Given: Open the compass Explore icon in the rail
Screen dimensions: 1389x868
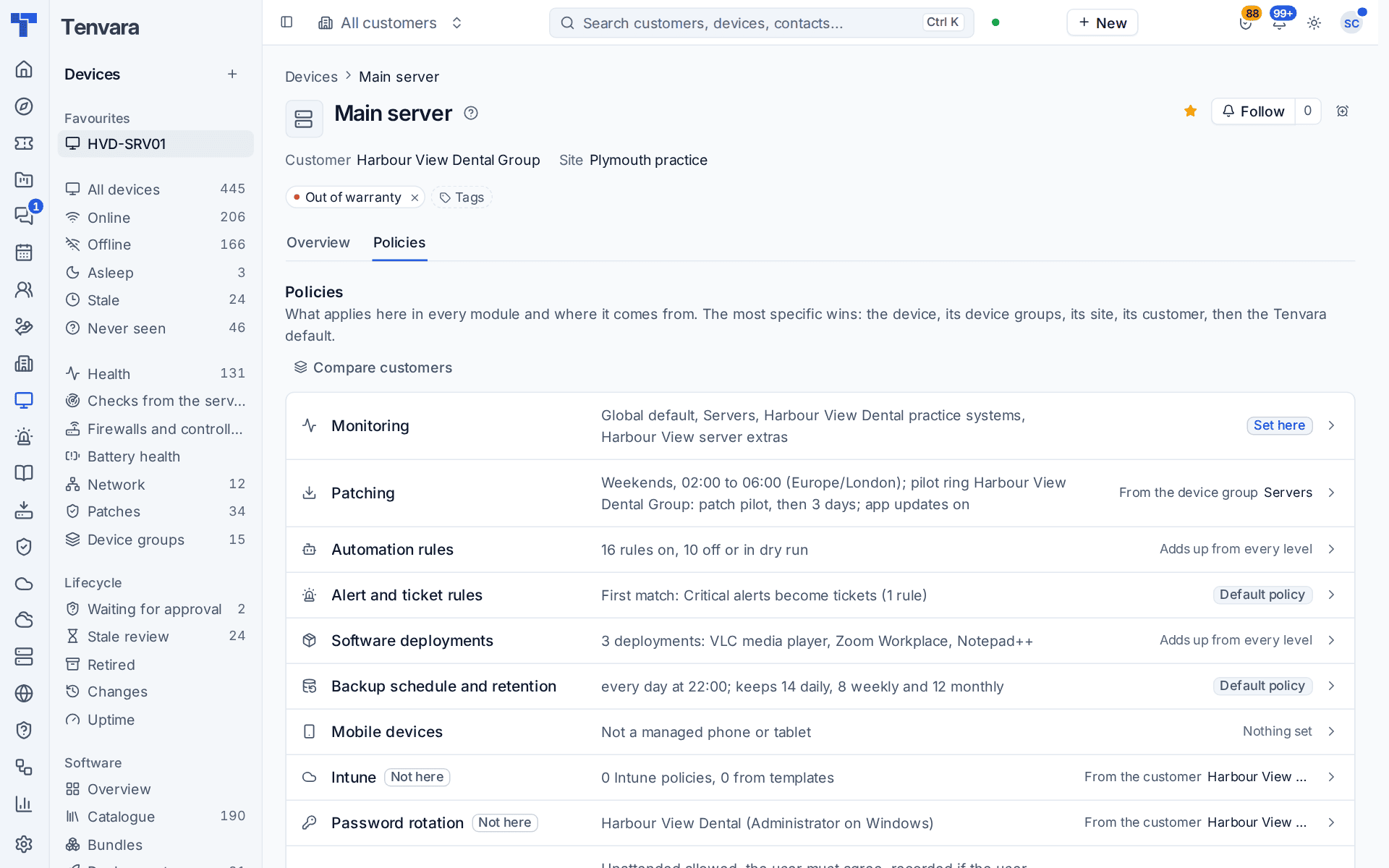Looking at the screenshot, I should 24,106.
